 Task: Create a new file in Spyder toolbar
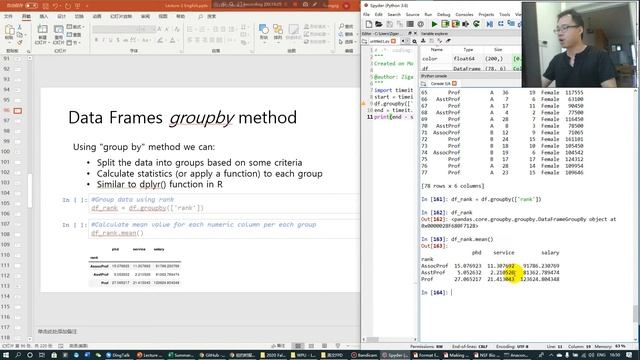click(369, 24)
